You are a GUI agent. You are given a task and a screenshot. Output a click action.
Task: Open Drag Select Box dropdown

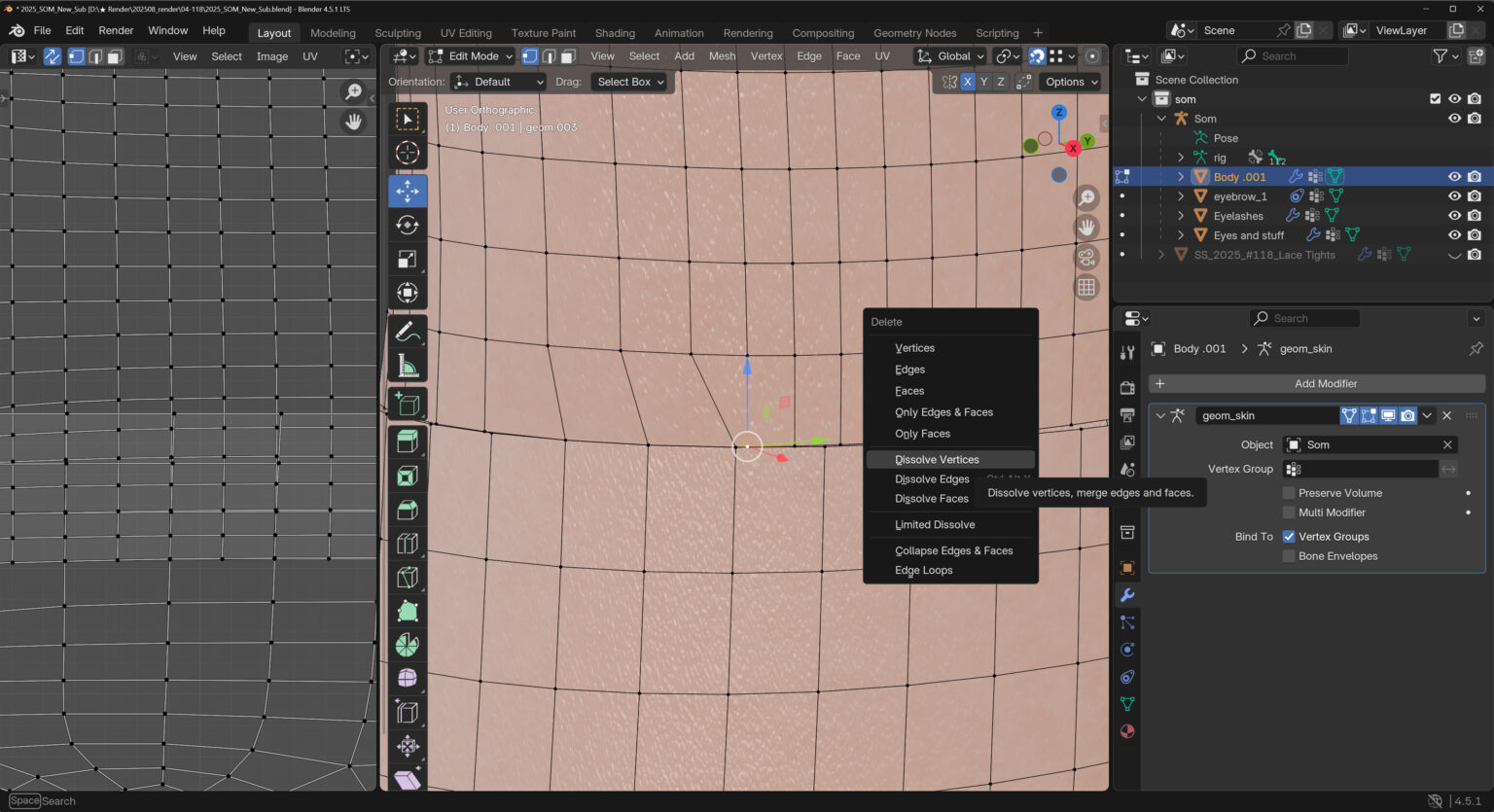coord(629,82)
